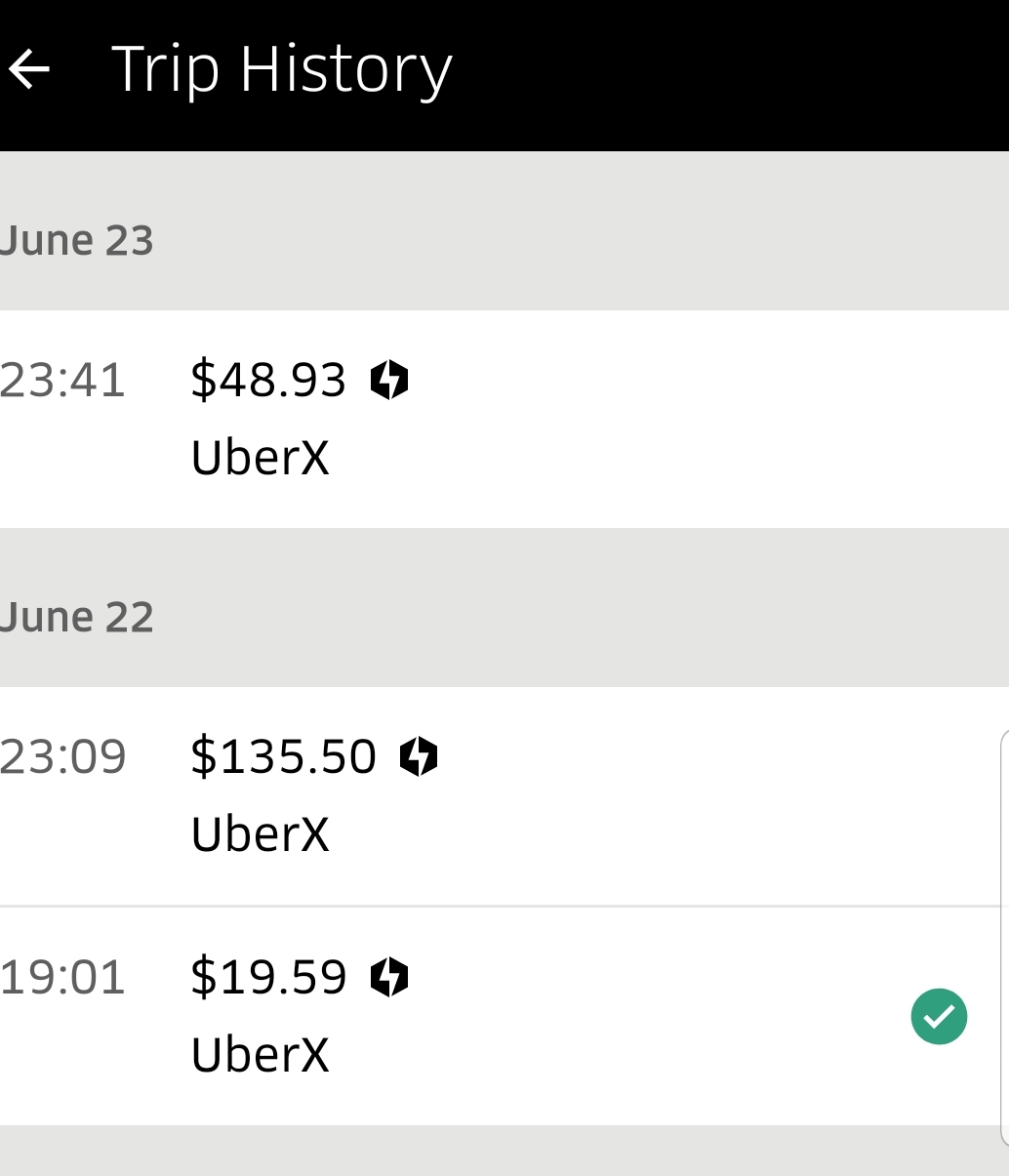Select the June 22 date header
Viewport: 1009px width, 1176px height.
[77, 617]
